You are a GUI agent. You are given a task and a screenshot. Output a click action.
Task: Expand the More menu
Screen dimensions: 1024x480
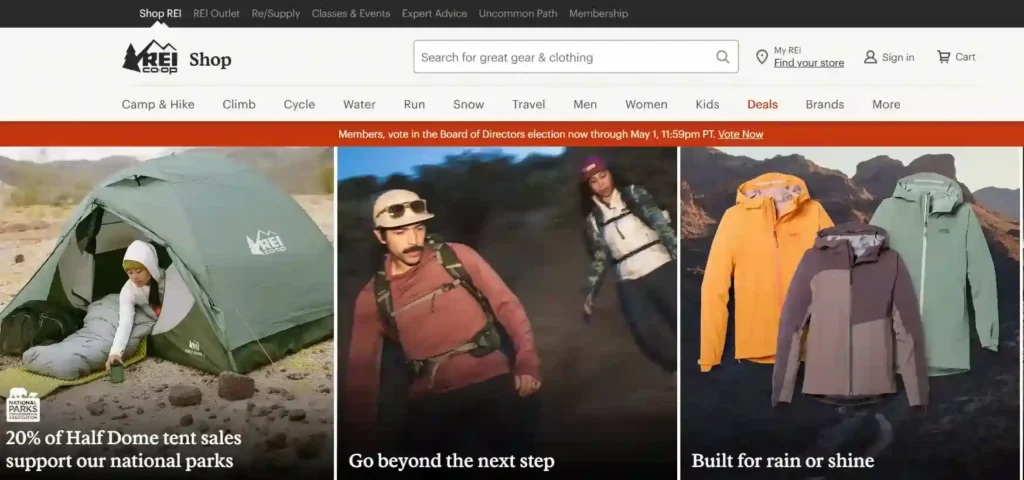(886, 104)
